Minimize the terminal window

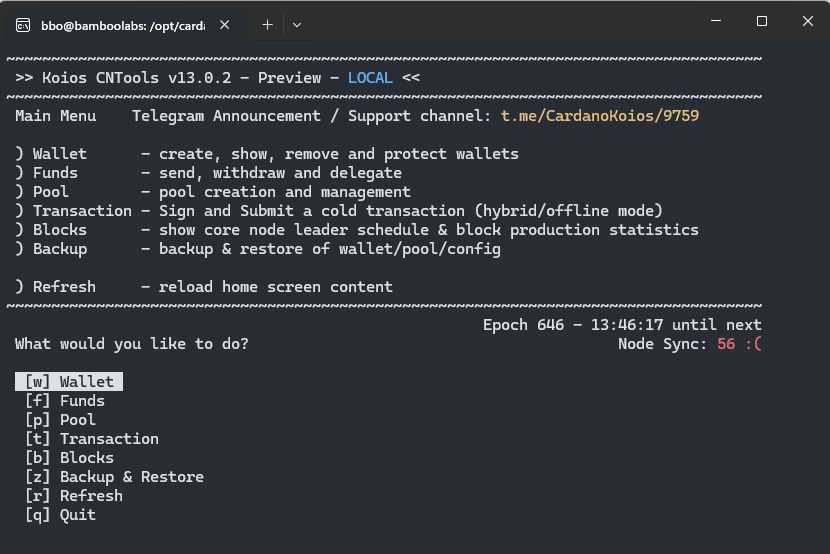[x=716, y=21]
